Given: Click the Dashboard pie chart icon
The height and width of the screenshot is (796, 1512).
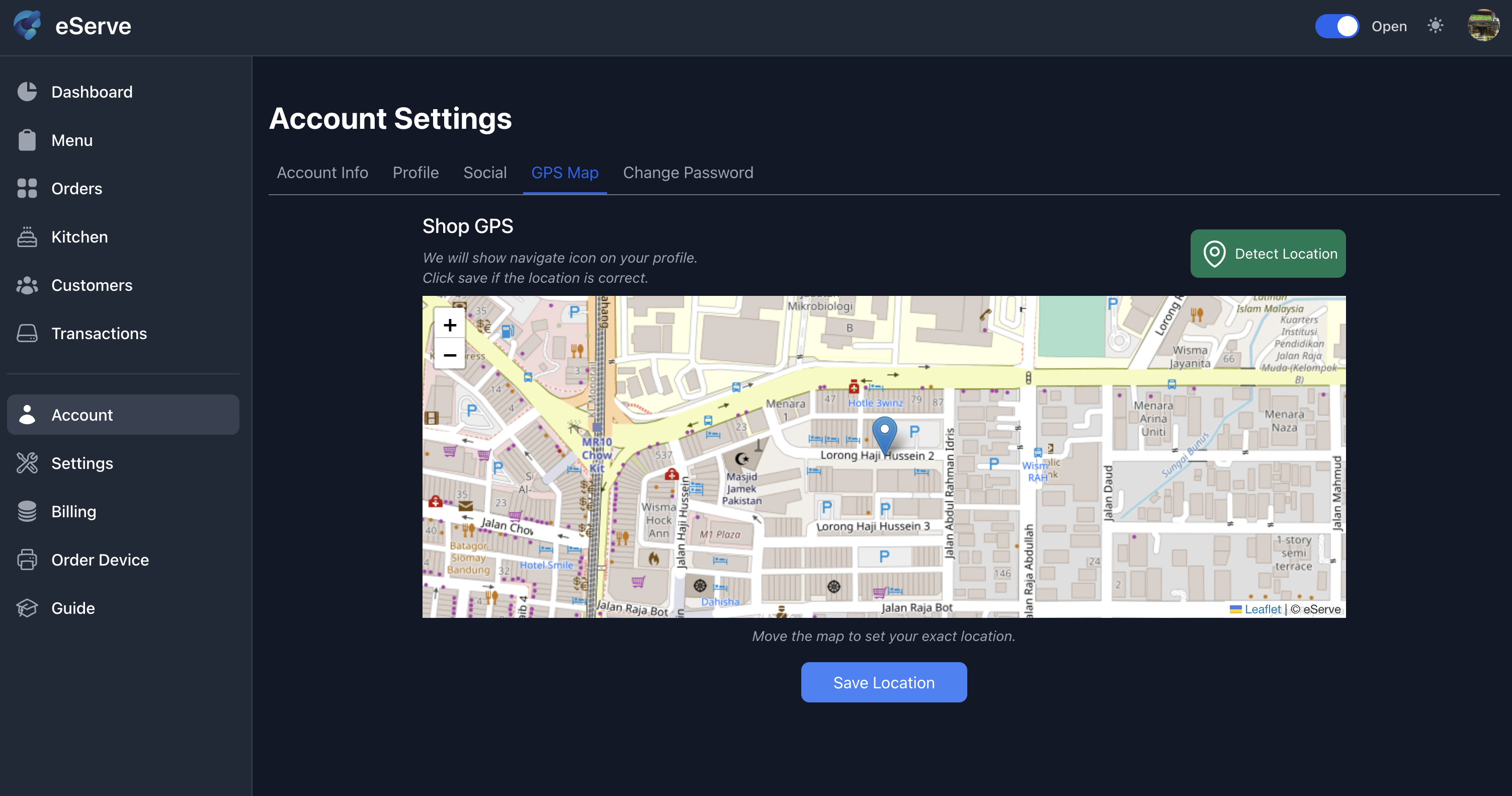Looking at the screenshot, I should (27, 92).
